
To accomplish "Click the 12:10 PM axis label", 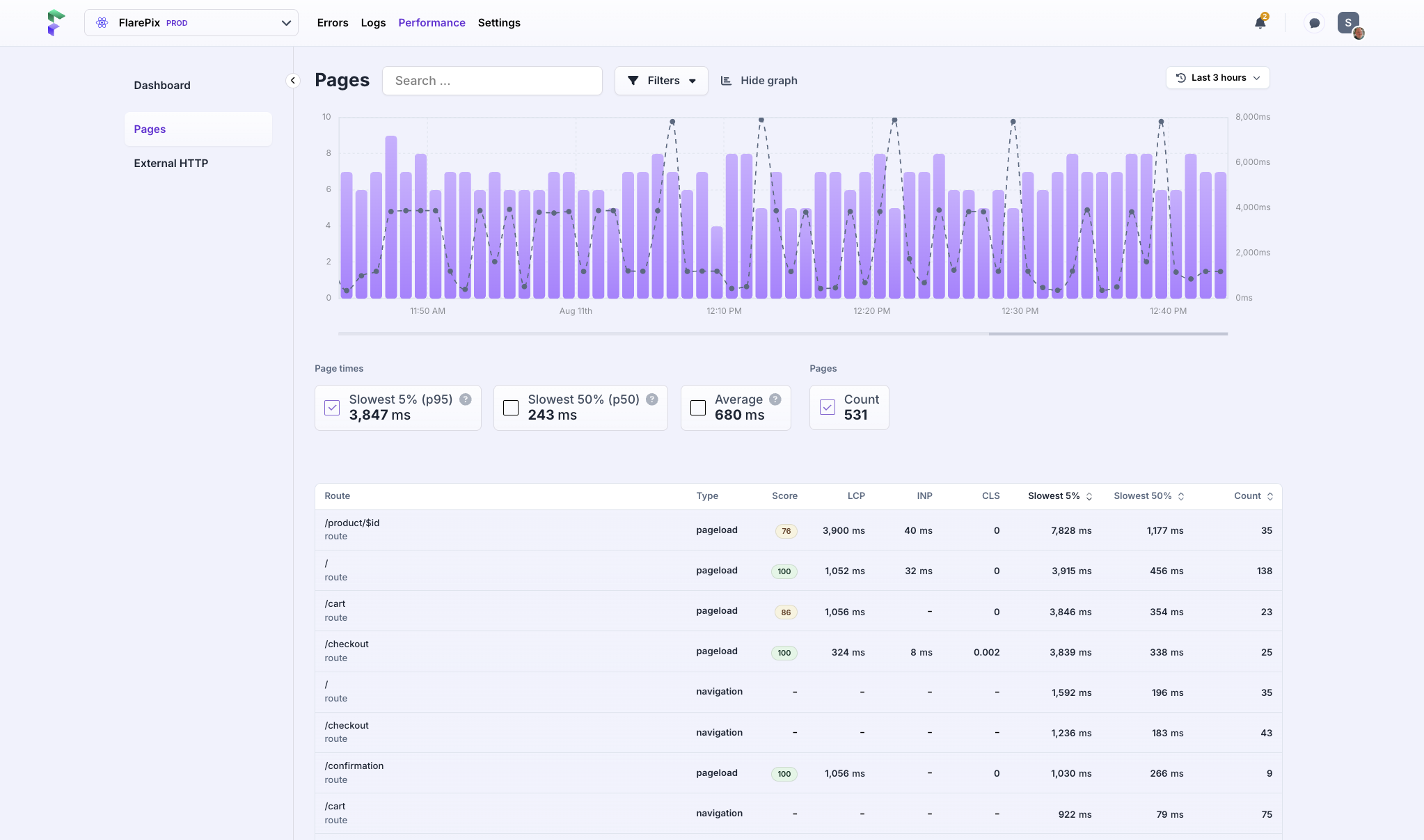I will click(x=724, y=311).
